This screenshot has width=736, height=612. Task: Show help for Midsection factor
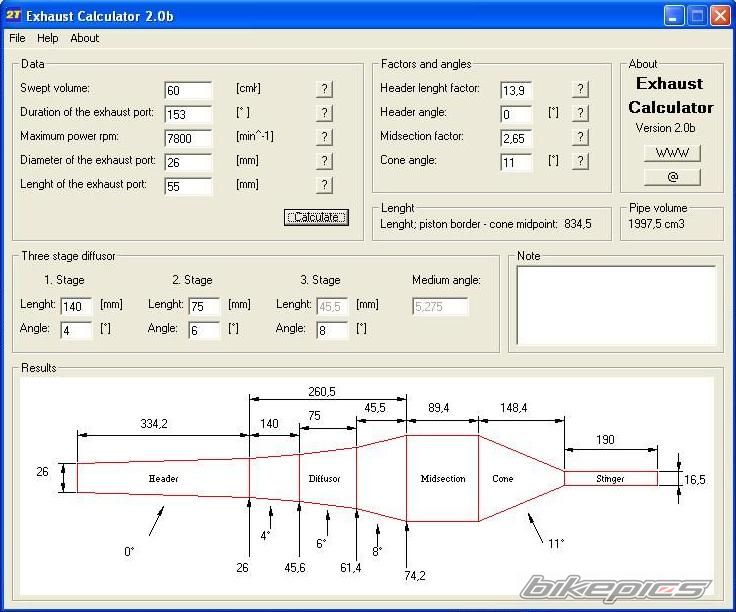[x=580, y=137]
